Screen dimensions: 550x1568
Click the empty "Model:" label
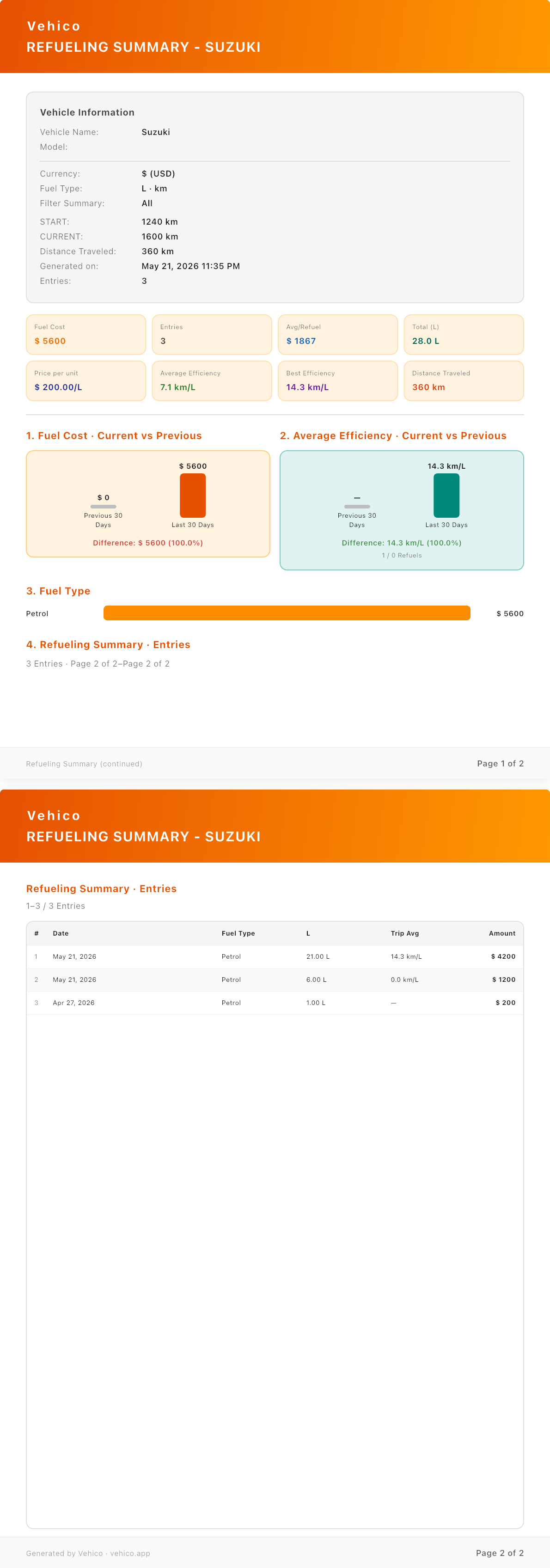[x=54, y=147]
